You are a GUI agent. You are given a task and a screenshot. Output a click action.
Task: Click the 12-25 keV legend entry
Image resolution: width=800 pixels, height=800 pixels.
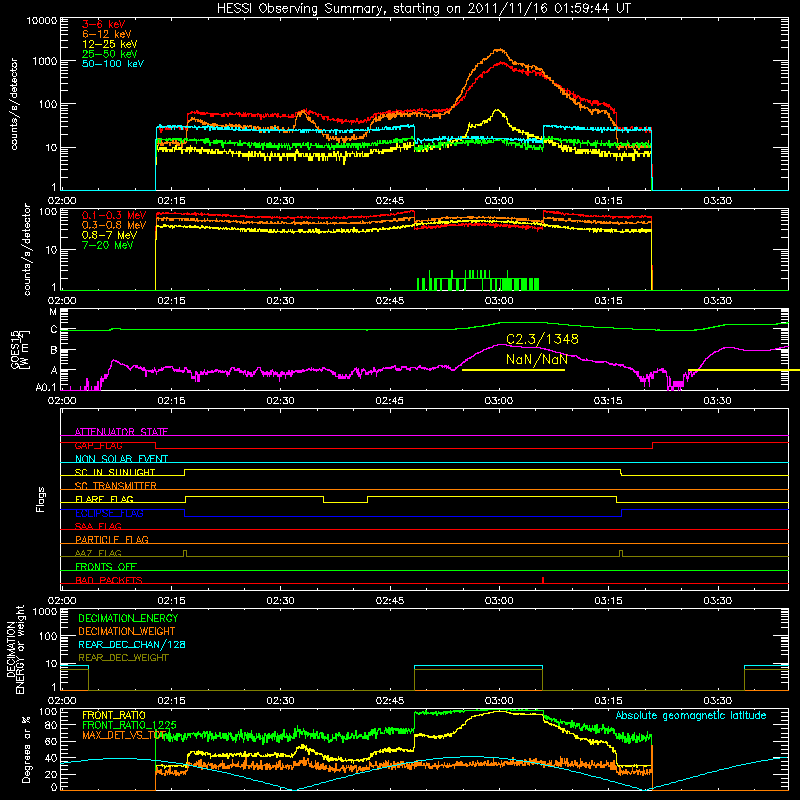click(110, 44)
